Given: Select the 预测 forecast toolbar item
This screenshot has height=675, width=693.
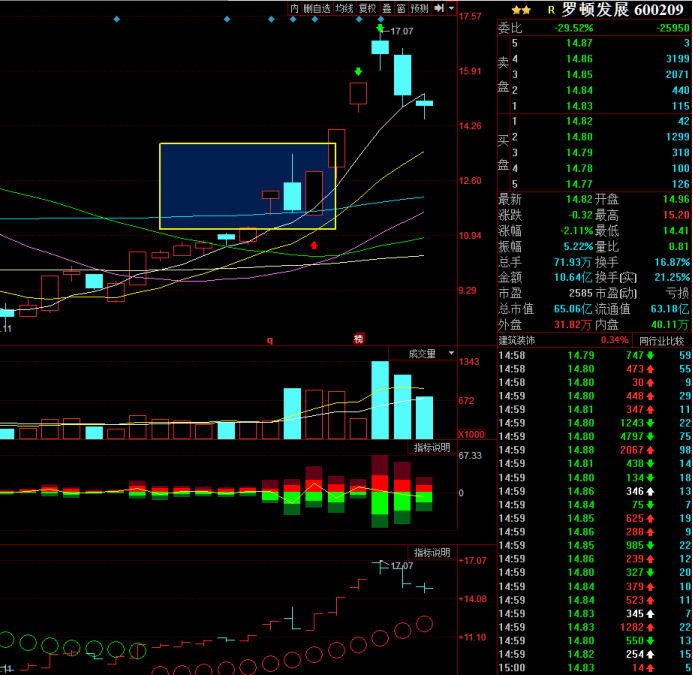Looking at the screenshot, I should click(420, 8).
